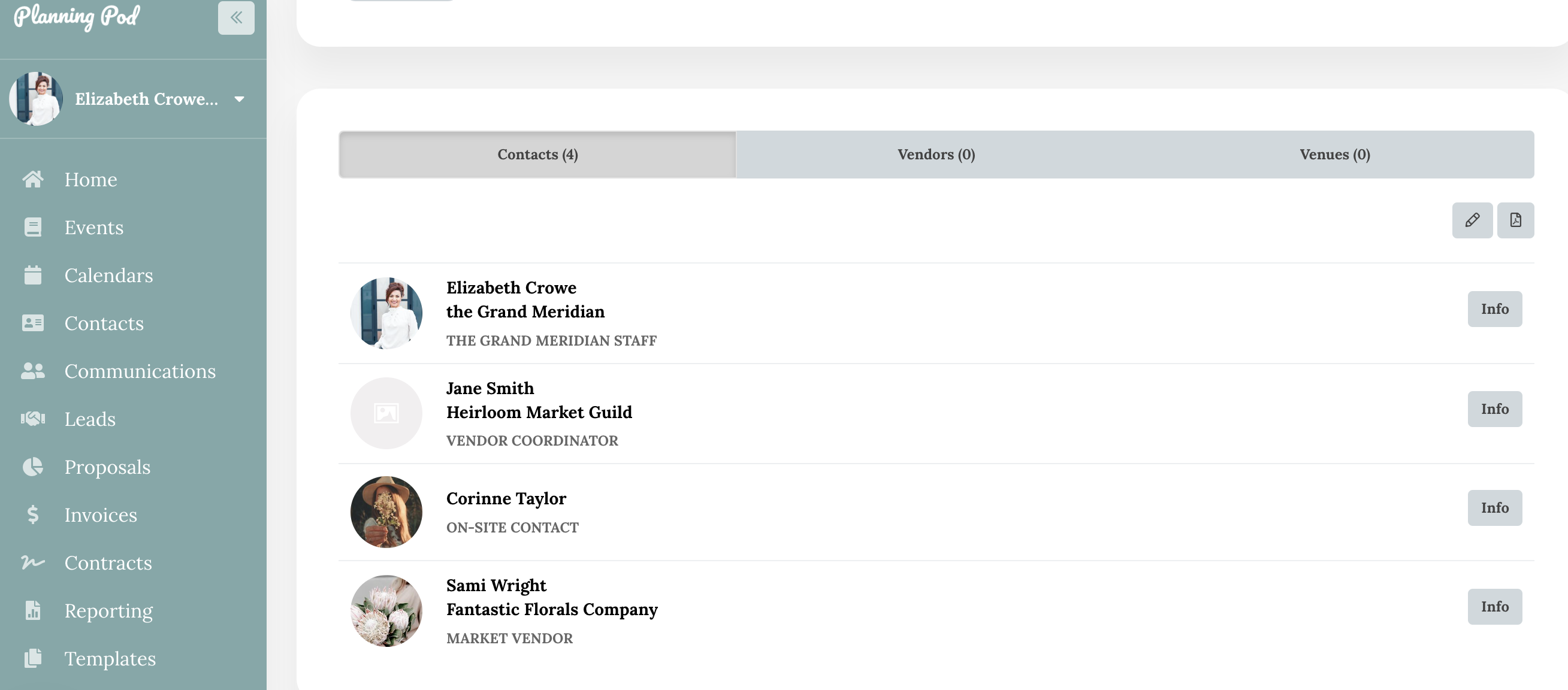The image size is (1568, 690).
Task: Navigate to Contacts in the sidebar
Action: click(x=104, y=323)
